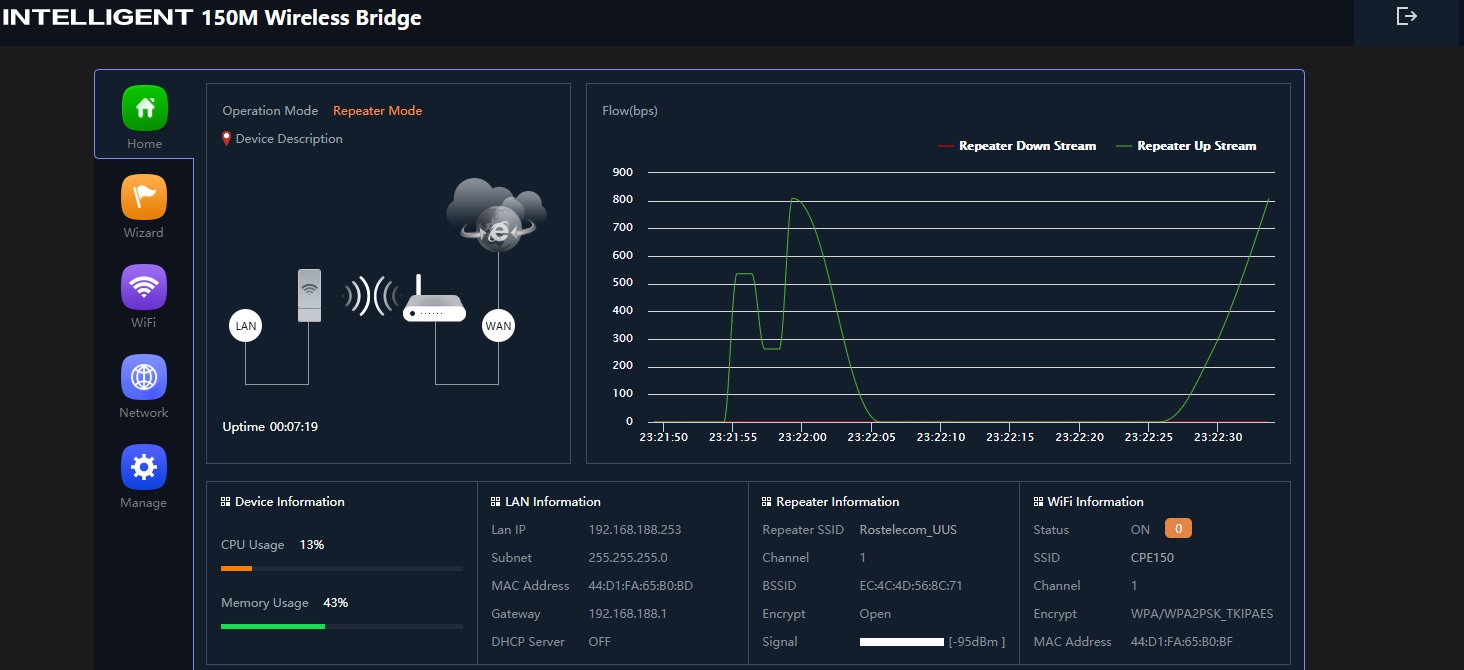This screenshot has height=670, width=1464.
Task: Click the red Device Description pin icon
Action: point(227,139)
